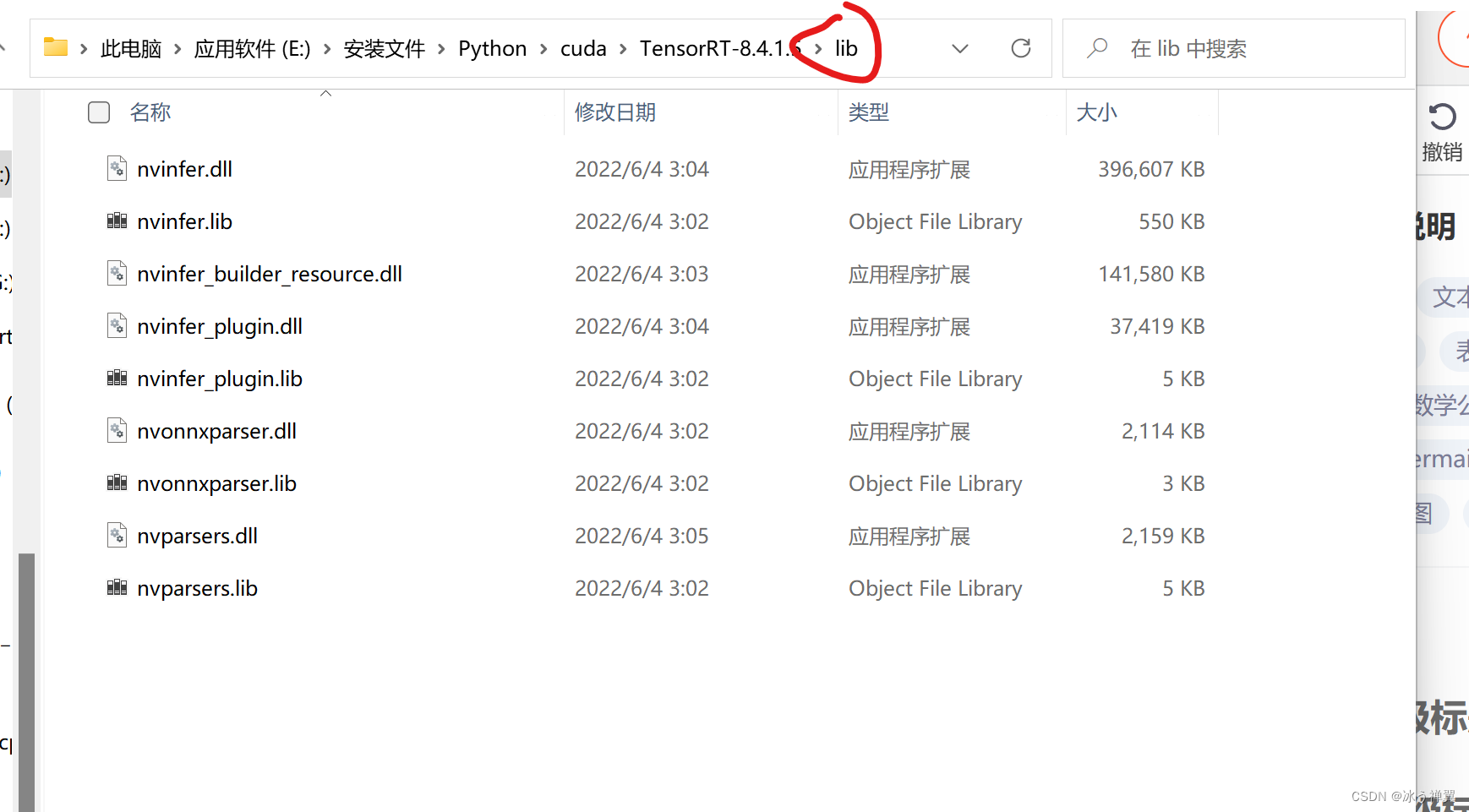Navigate to cuda breadcrumb folder

pos(583,49)
